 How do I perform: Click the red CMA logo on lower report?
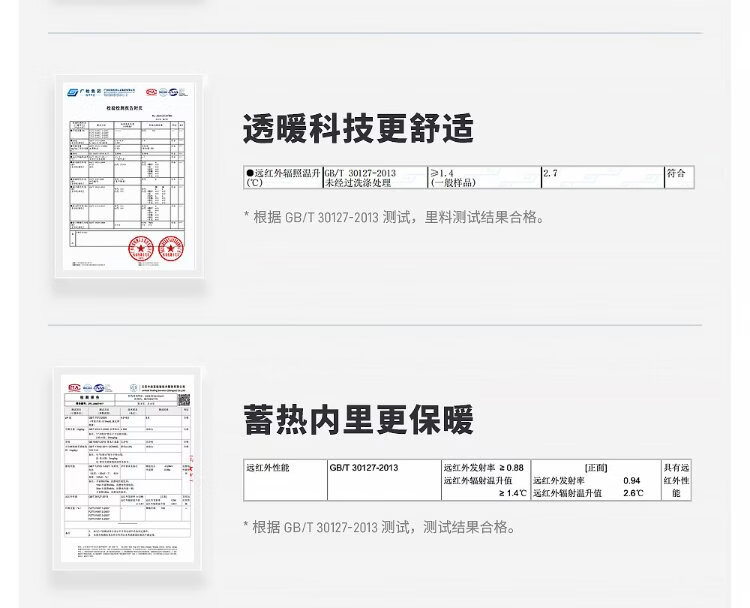click(74, 388)
